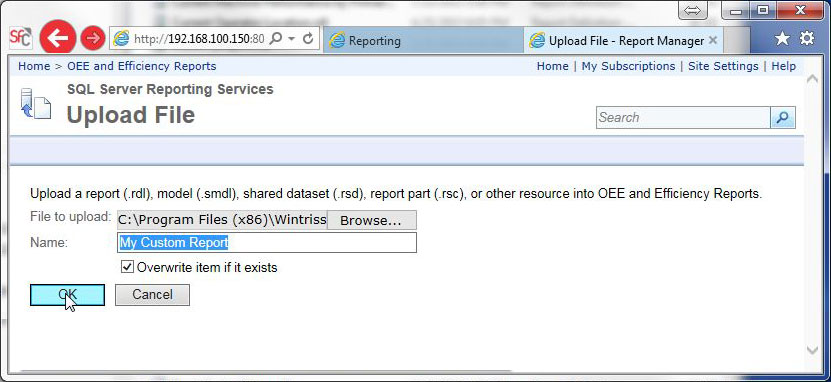Click the double-arrow window button in title bar
Screen dimensions: 831x382
(692, 11)
